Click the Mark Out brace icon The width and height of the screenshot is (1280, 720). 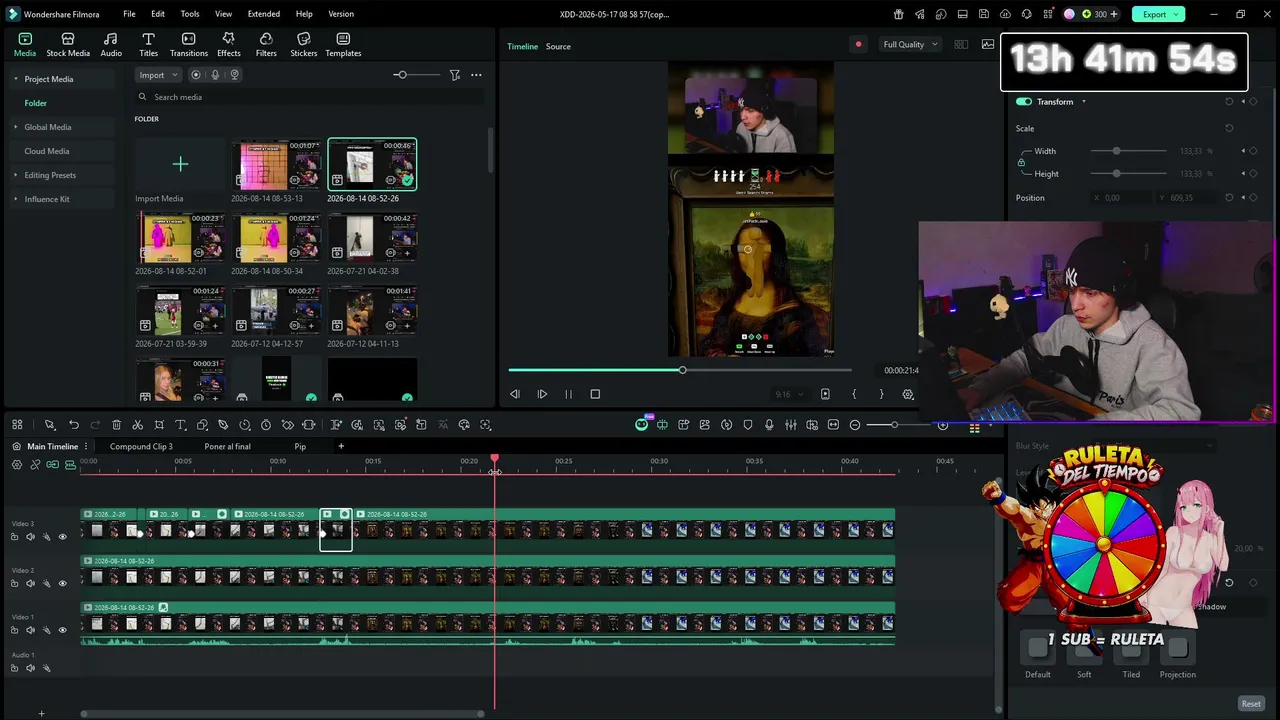click(x=881, y=394)
